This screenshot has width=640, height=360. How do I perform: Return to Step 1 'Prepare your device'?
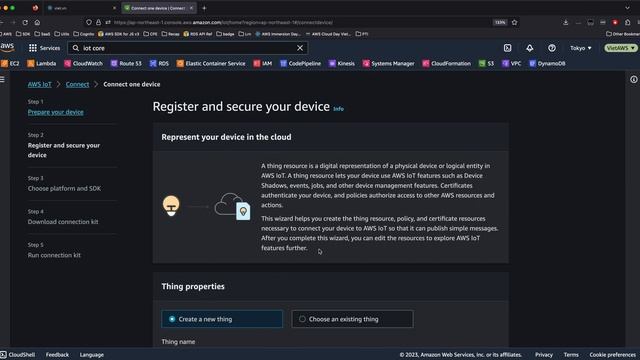56,112
